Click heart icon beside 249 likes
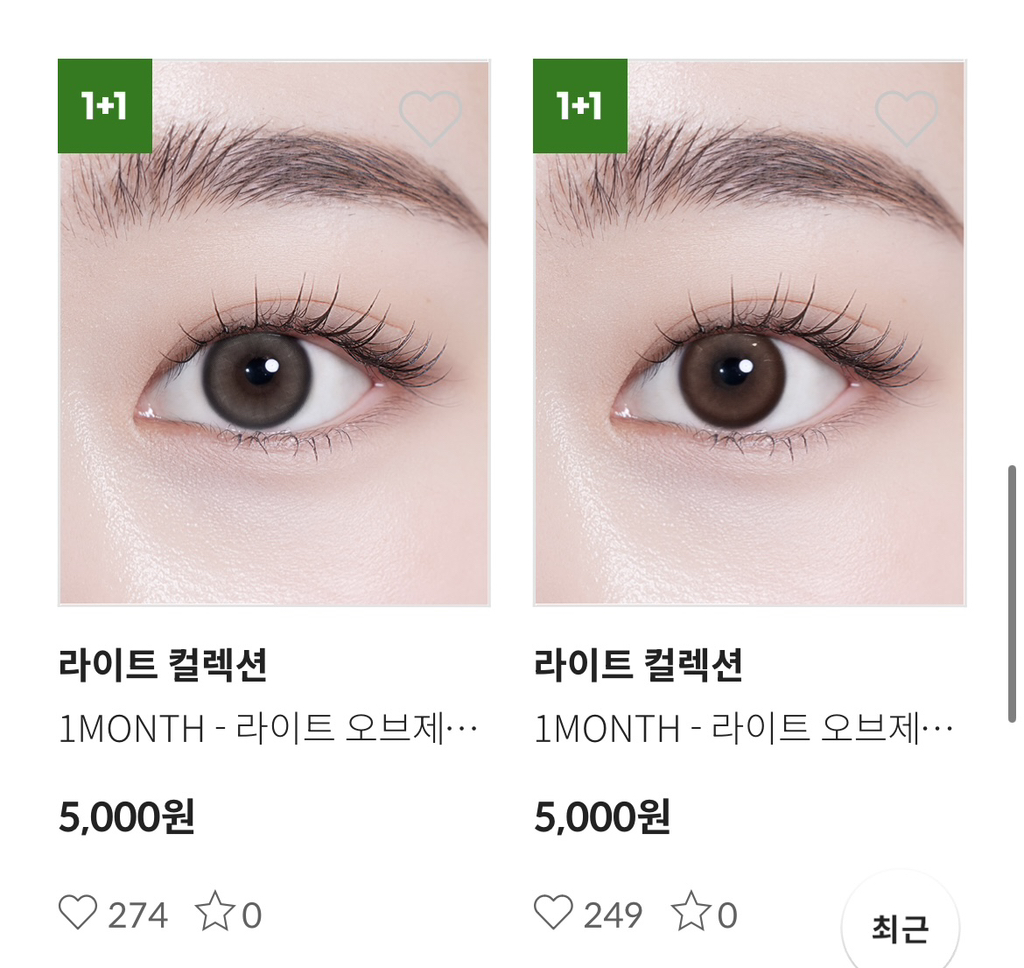Screen dimensions: 1024x968 (553, 912)
